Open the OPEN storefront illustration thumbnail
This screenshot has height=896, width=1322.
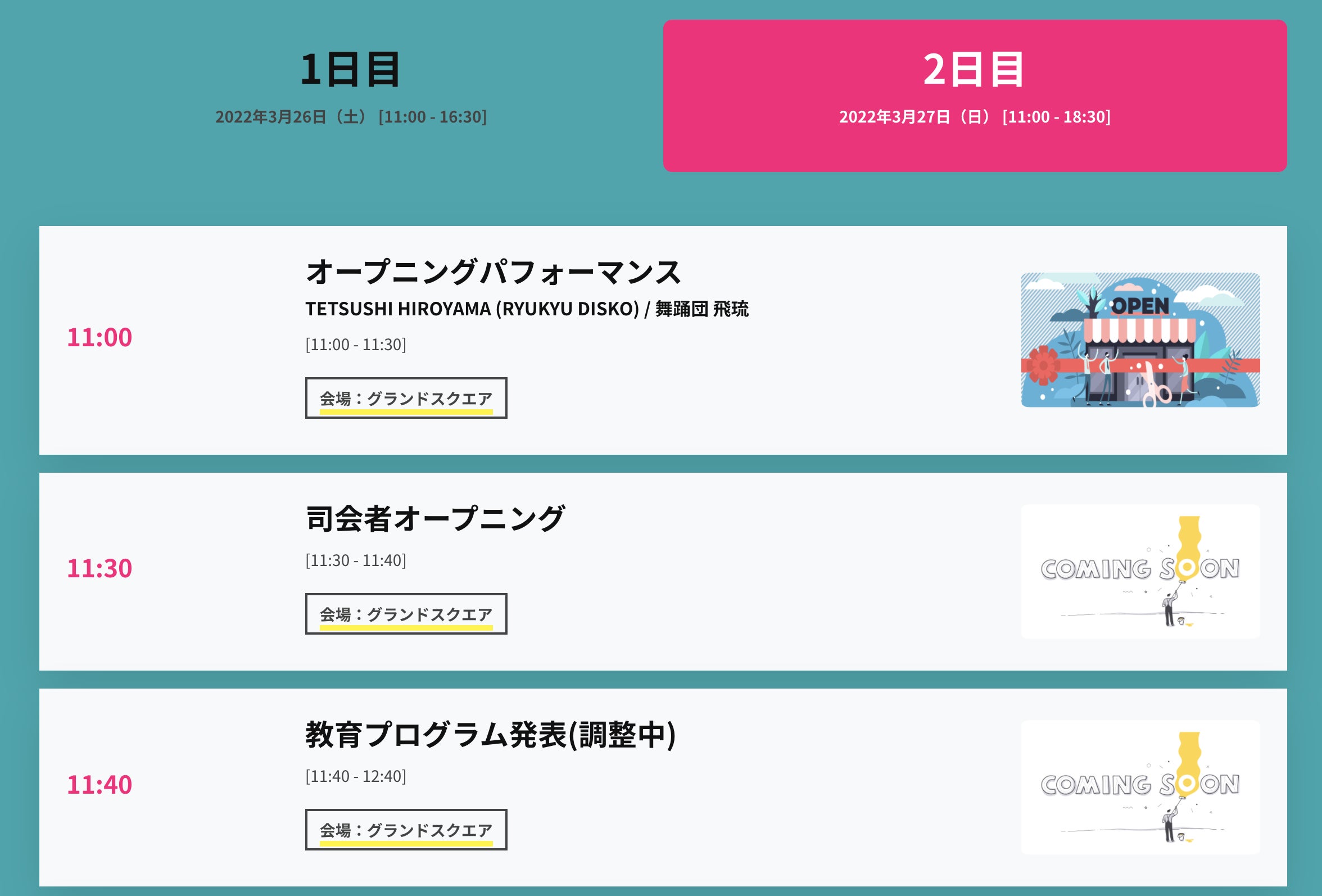1140,340
